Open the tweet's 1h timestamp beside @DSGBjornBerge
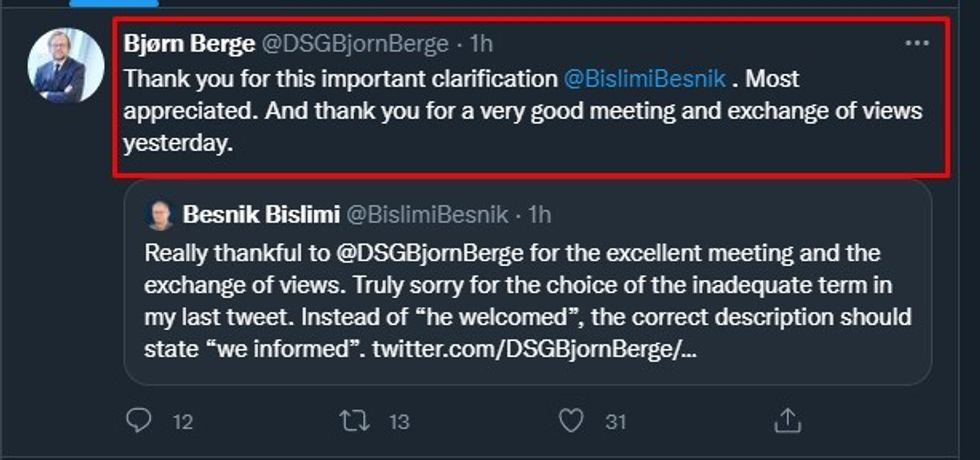Screen dimensions: 980x460 tap(481, 44)
